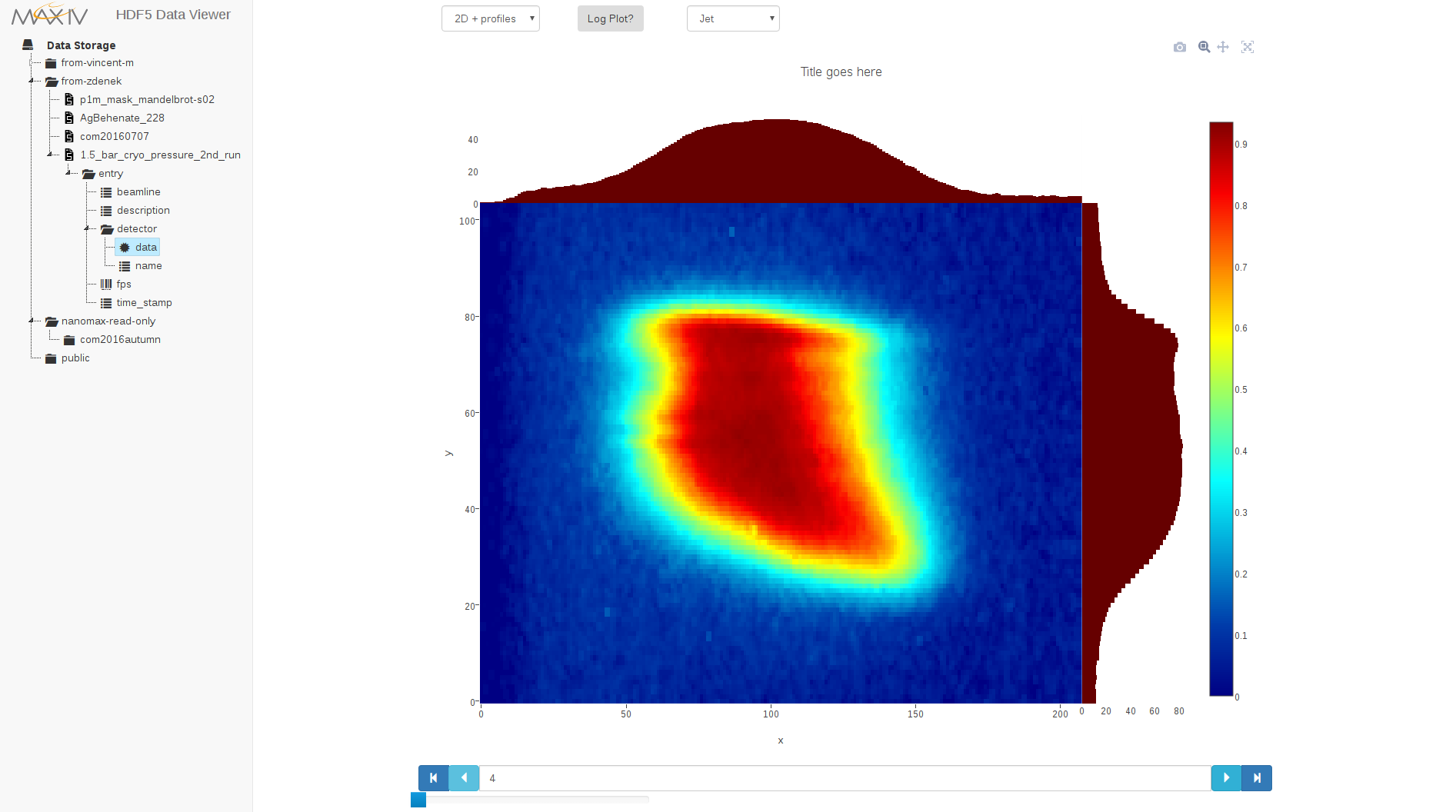Click the description list icon
The width and height of the screenshot is (1456, 812).
106,211
